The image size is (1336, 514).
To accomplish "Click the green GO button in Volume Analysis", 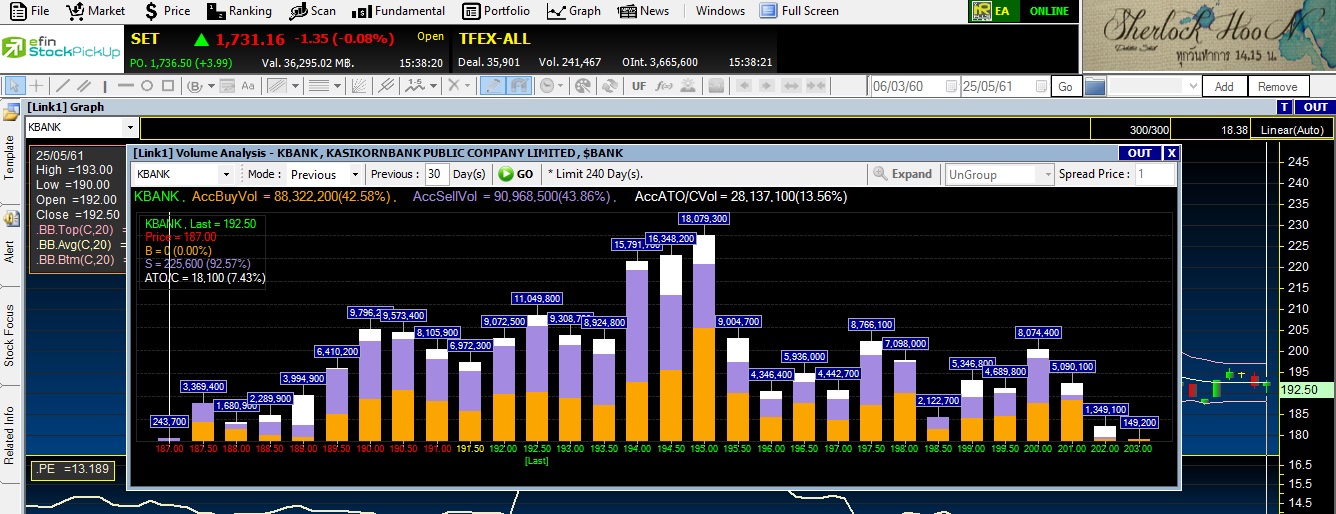I will pyautogui.click(x=515, y=174).
